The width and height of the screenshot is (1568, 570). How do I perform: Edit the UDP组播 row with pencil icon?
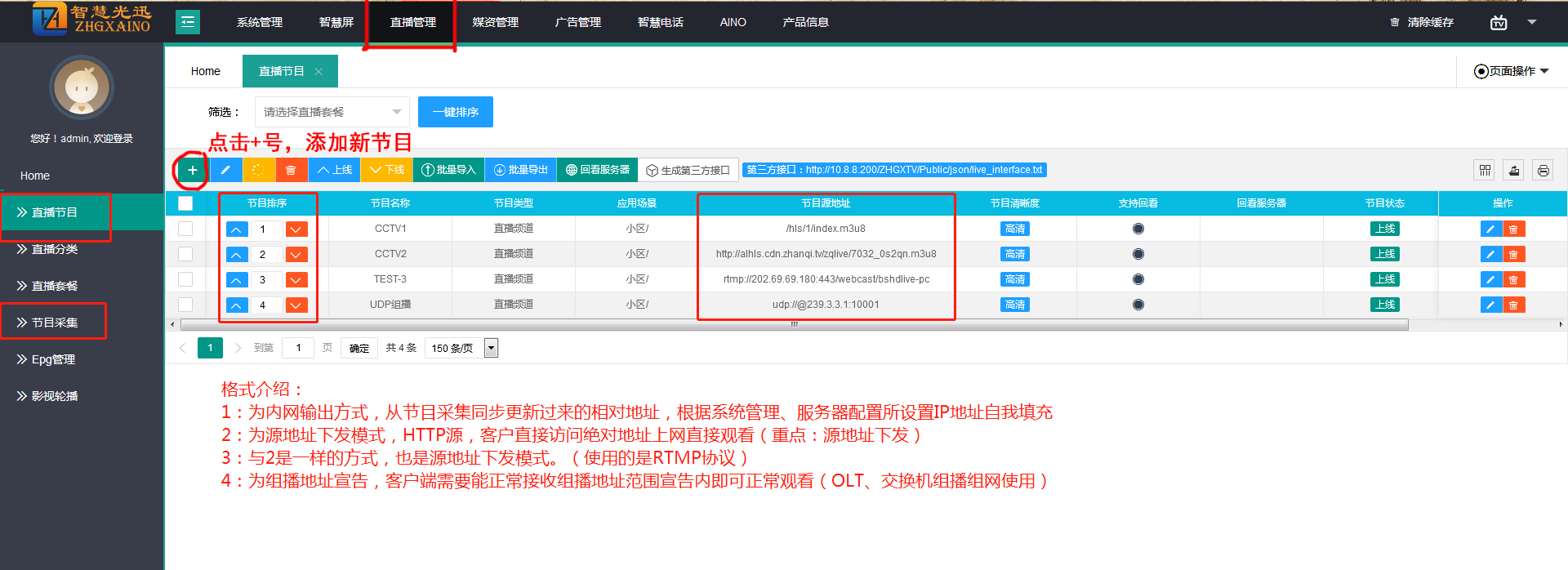point(1490,305)
